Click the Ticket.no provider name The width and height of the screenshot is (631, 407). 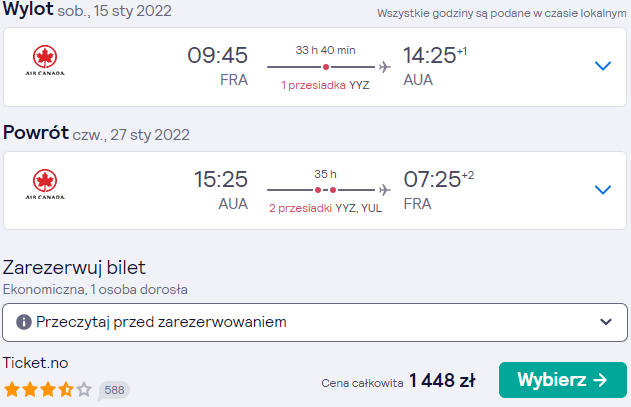click(x=35, y=363)
